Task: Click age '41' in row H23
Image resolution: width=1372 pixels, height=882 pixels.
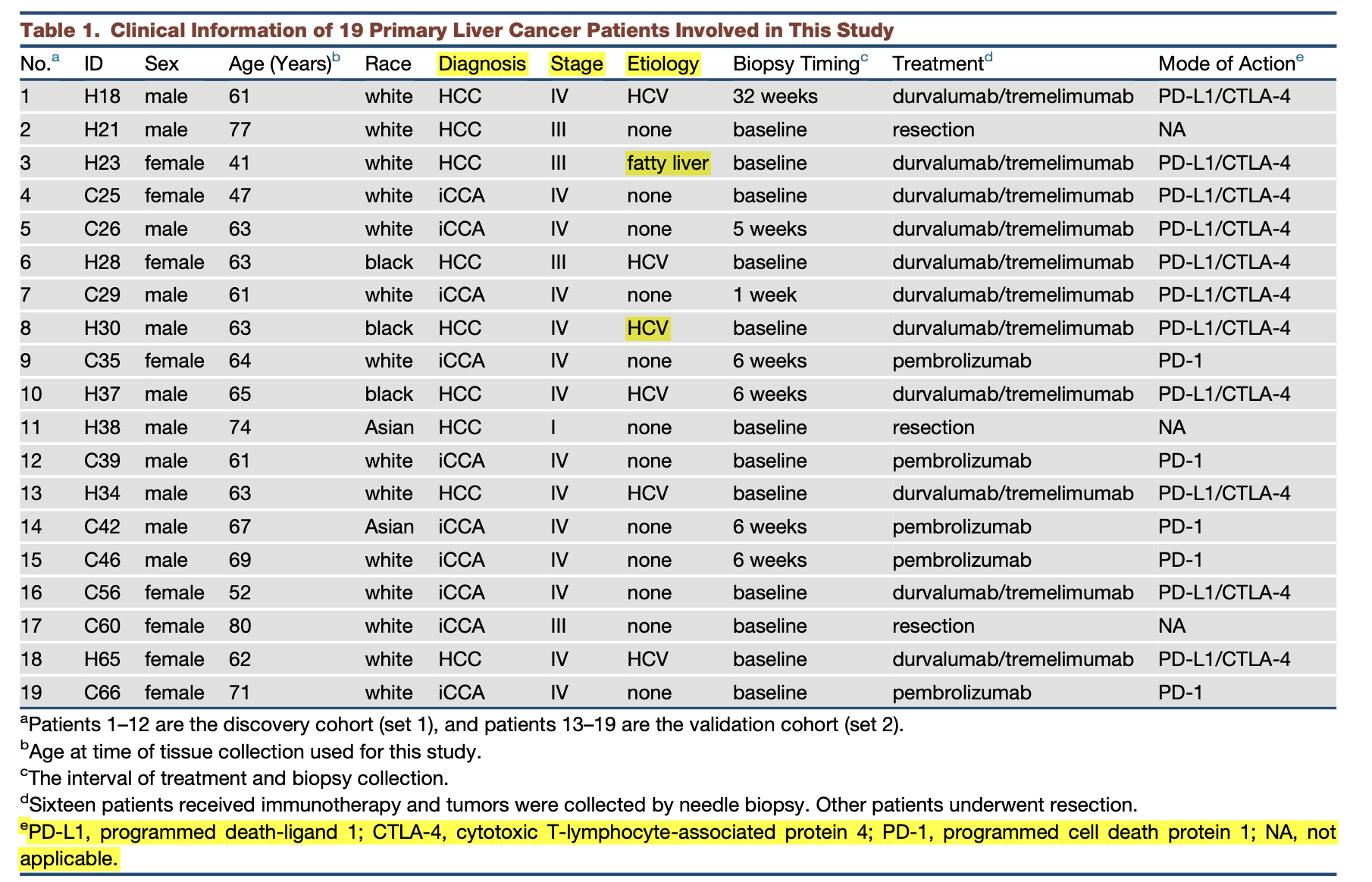Action: 240,163
